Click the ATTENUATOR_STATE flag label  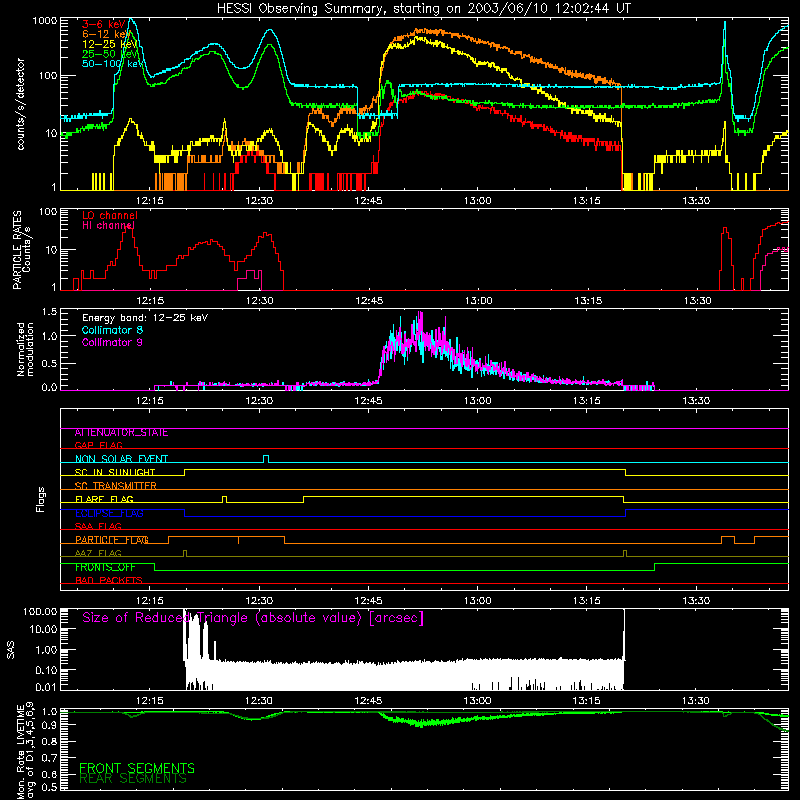121,433
